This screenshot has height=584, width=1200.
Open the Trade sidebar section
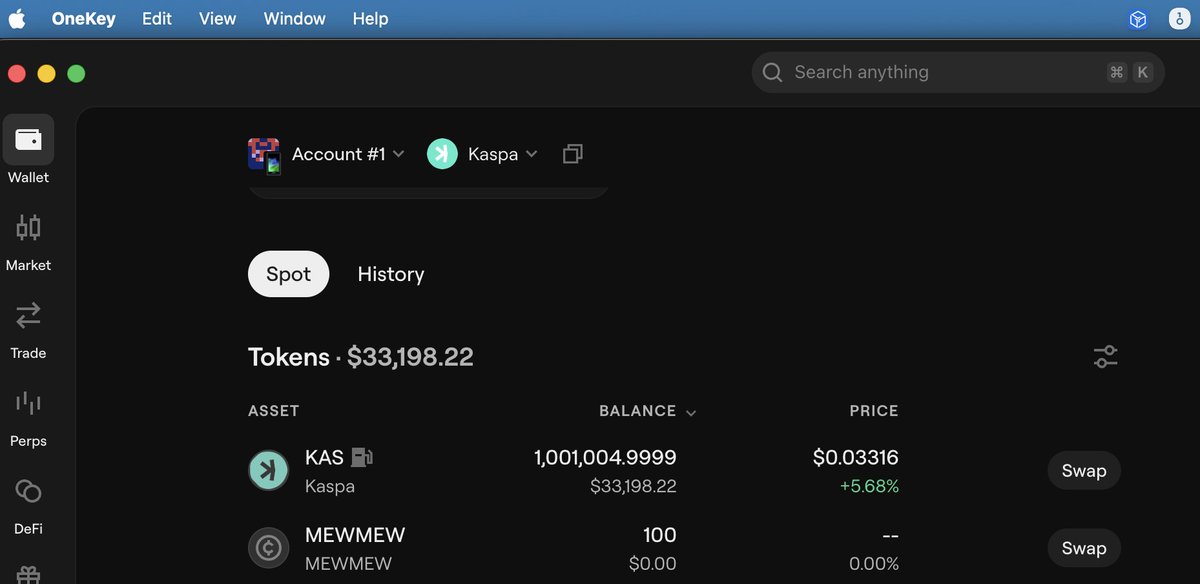click(28, 328)
